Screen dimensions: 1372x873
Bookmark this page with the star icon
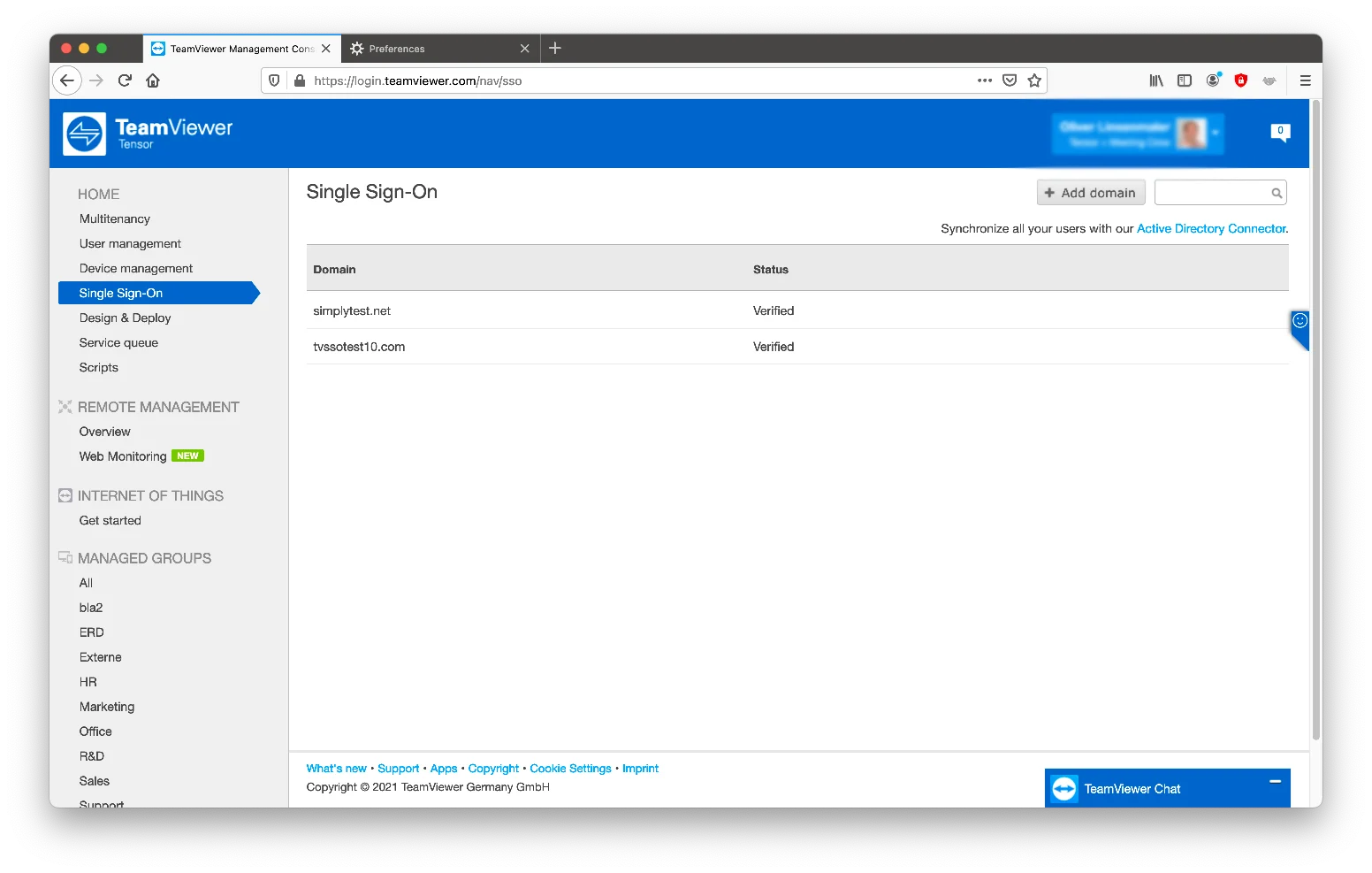1034,80
